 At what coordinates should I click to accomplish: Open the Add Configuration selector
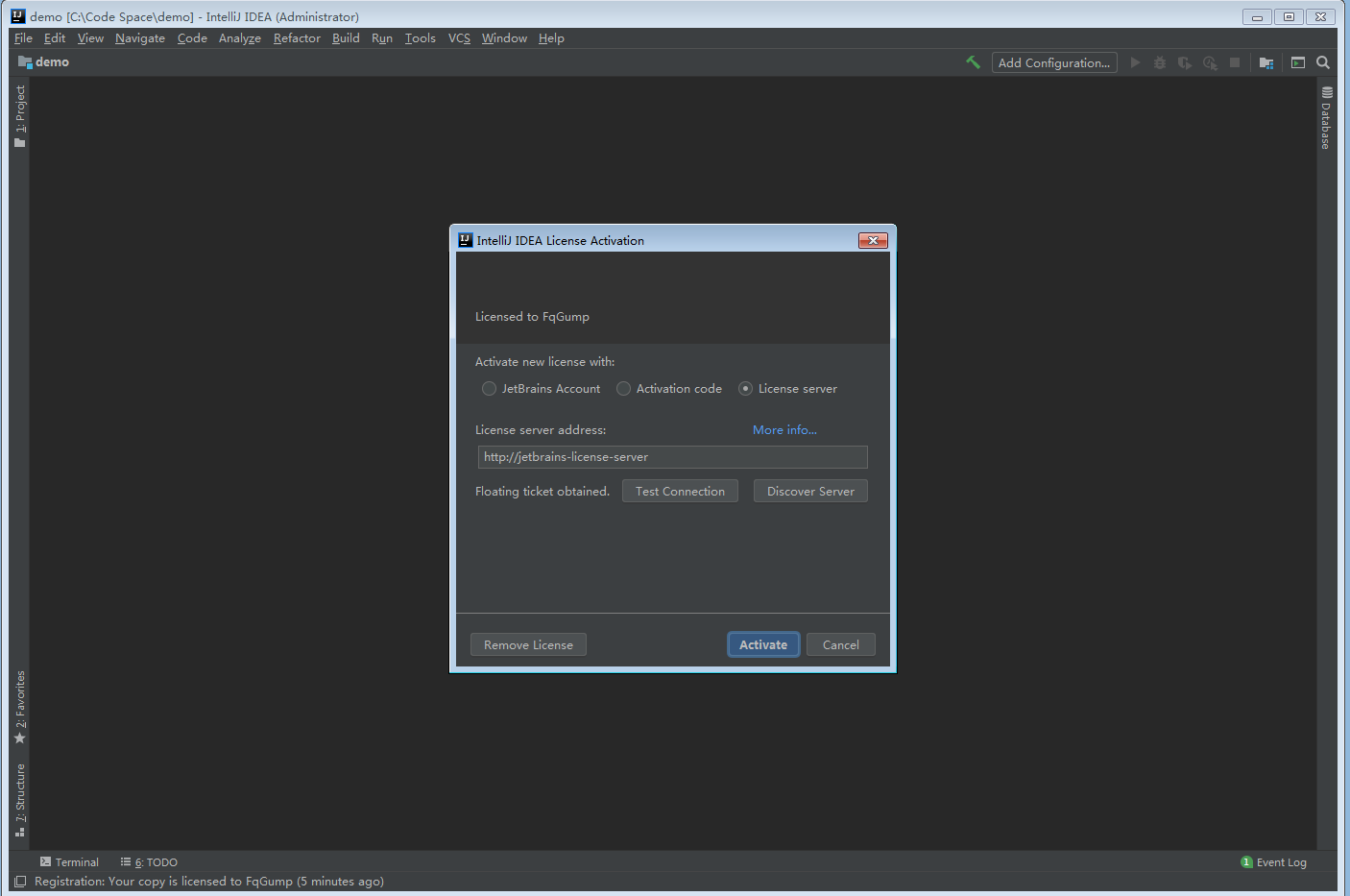click(x=1054, y=62)
